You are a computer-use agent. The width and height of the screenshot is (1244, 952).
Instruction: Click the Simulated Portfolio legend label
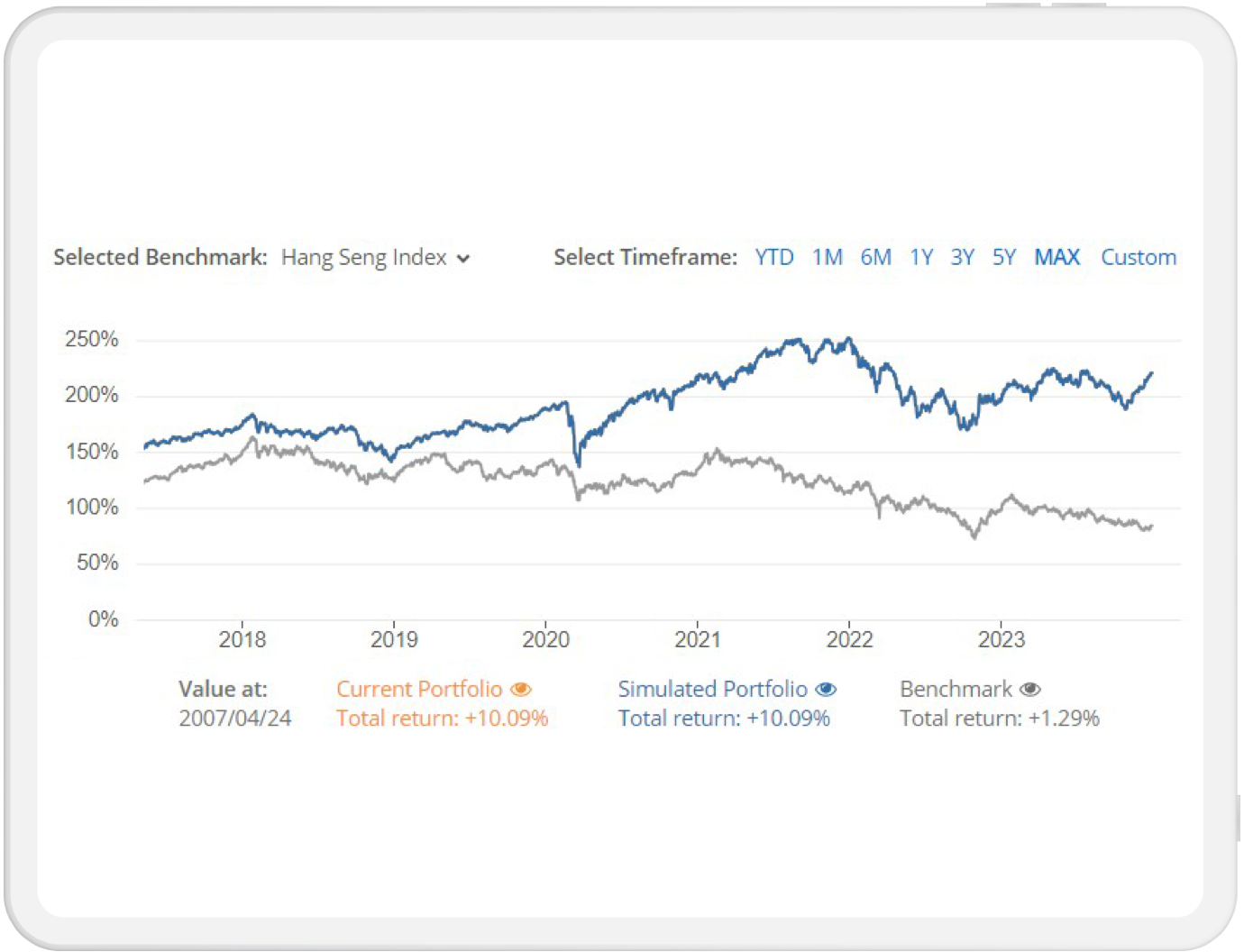(712, 689)
